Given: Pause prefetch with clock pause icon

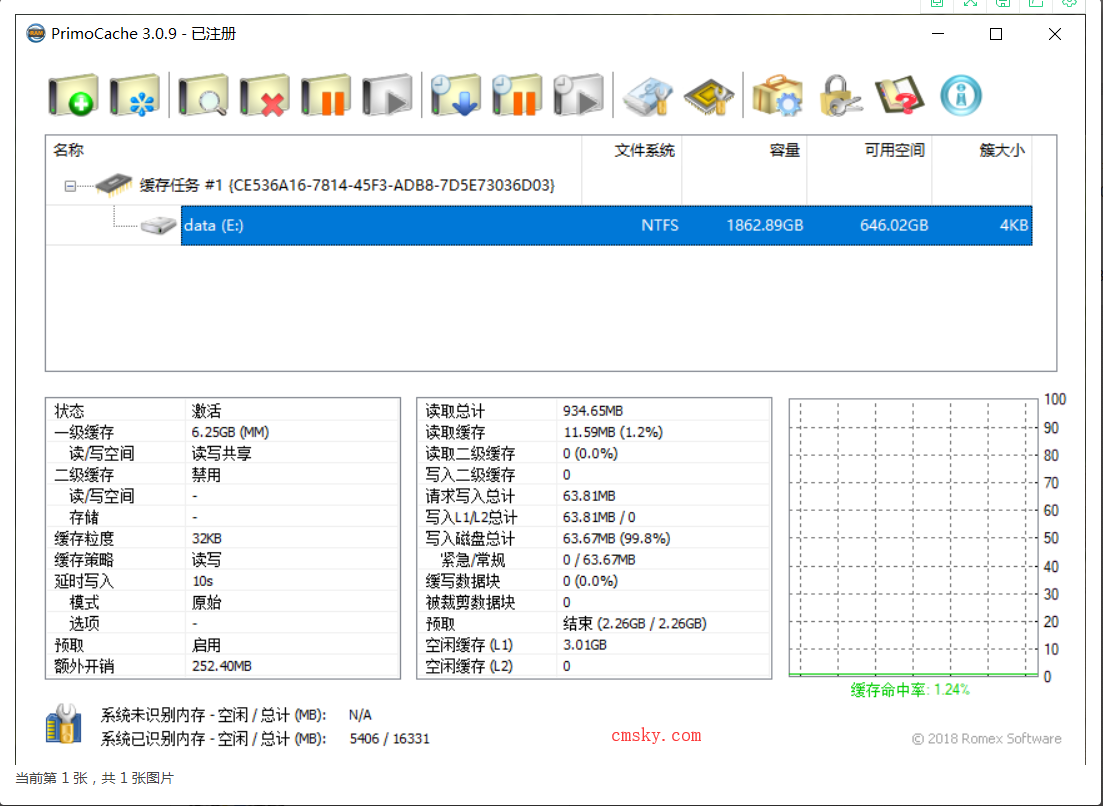Looking at the screenshot, I should pyautogui.click(x=517, y=95).
